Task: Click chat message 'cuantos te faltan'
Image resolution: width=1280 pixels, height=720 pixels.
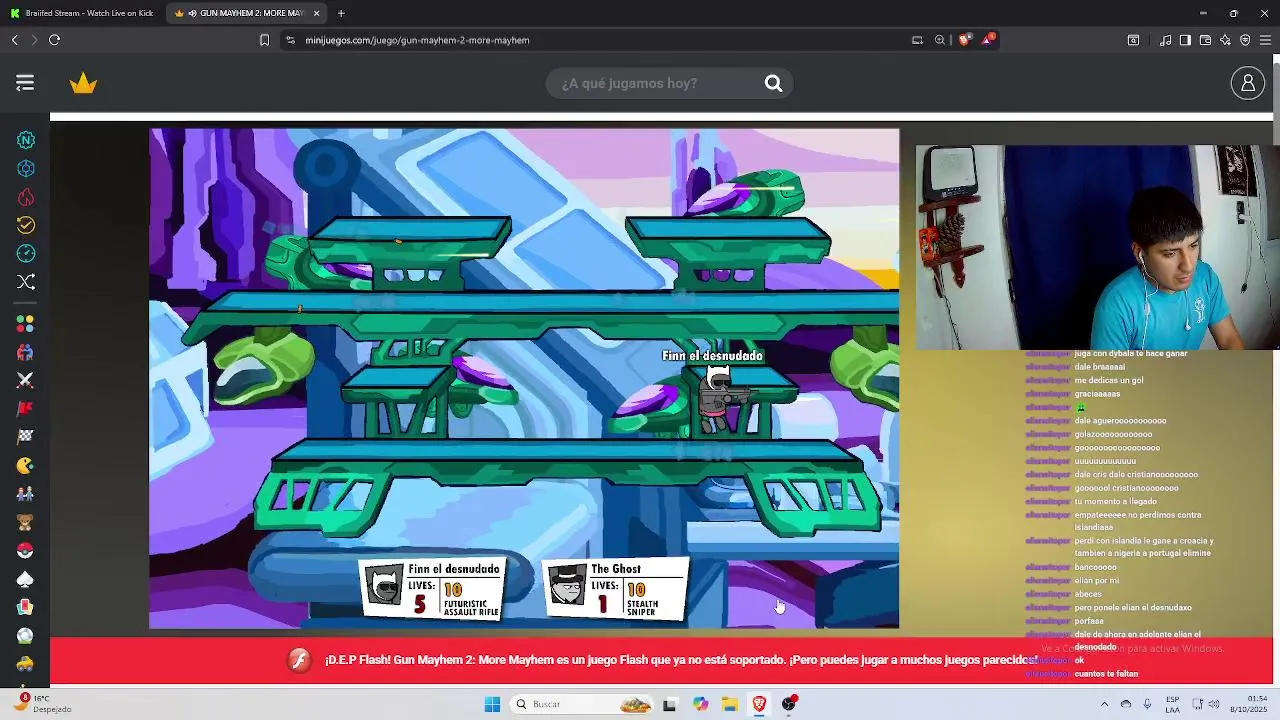Action: click(x=1106, y=674)
